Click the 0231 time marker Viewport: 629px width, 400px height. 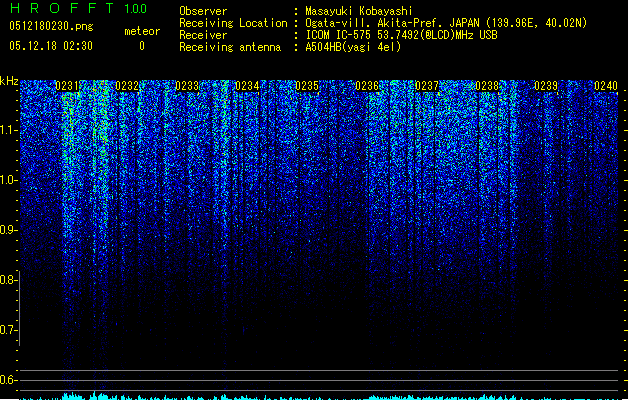[x=67, y=86]
